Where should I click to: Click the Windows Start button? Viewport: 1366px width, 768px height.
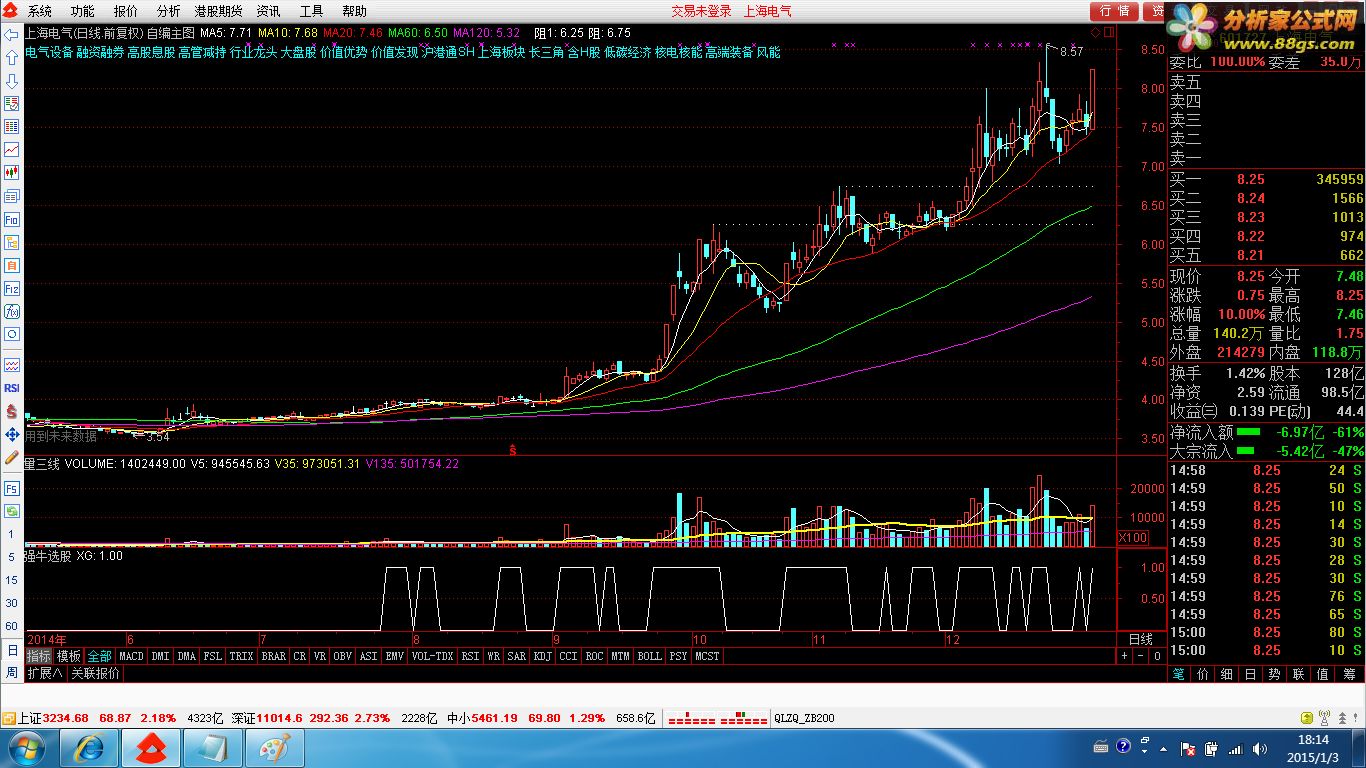point(25,748)
